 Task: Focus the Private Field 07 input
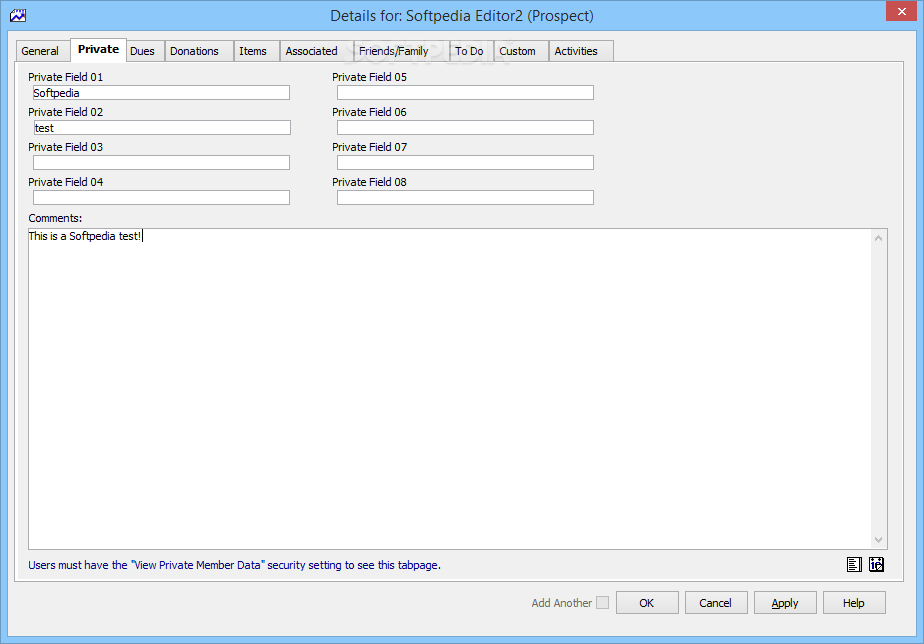pyautogui.click(x=466, y=163)
